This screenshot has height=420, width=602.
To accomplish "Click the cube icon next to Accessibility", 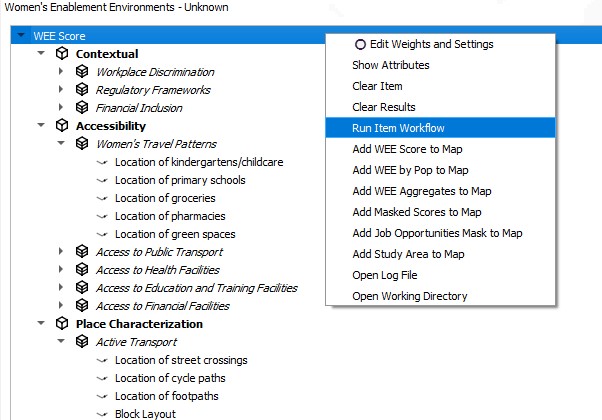I will 62,126.
